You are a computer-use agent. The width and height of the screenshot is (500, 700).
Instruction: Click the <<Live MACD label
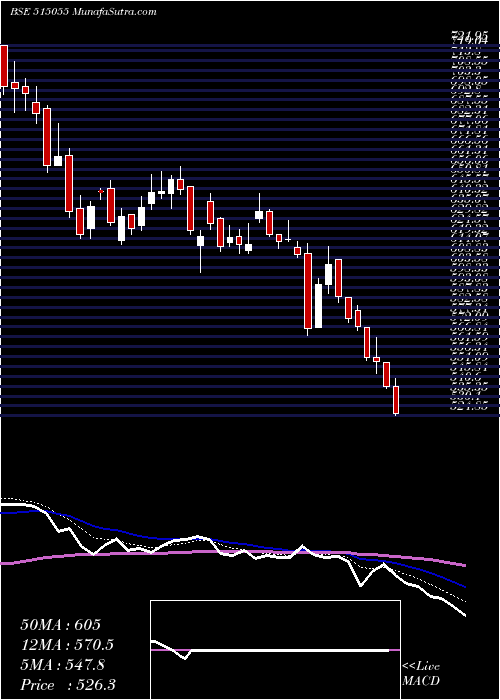[x=421, y=674]
